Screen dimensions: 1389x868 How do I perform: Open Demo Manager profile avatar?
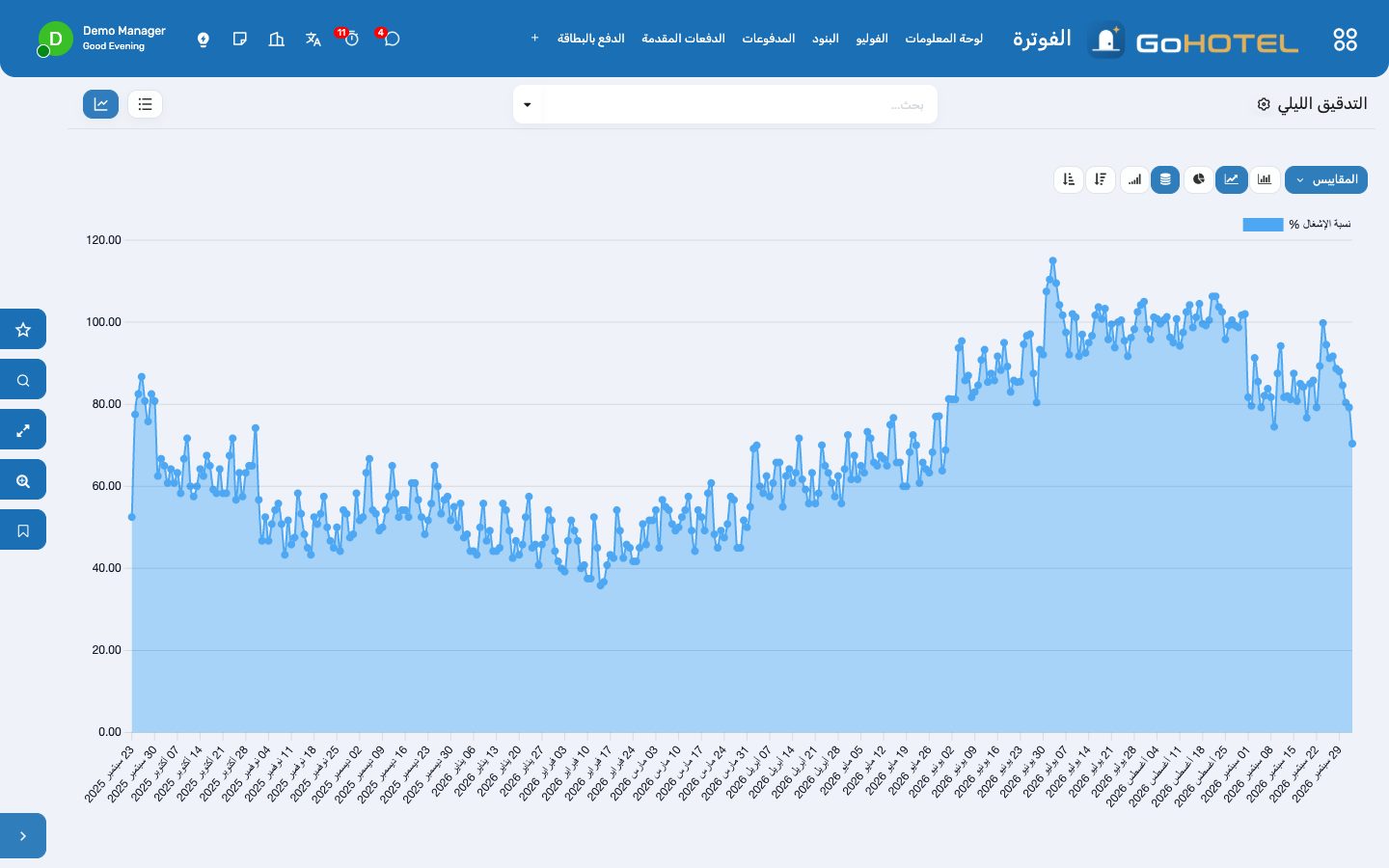point(55,40)
